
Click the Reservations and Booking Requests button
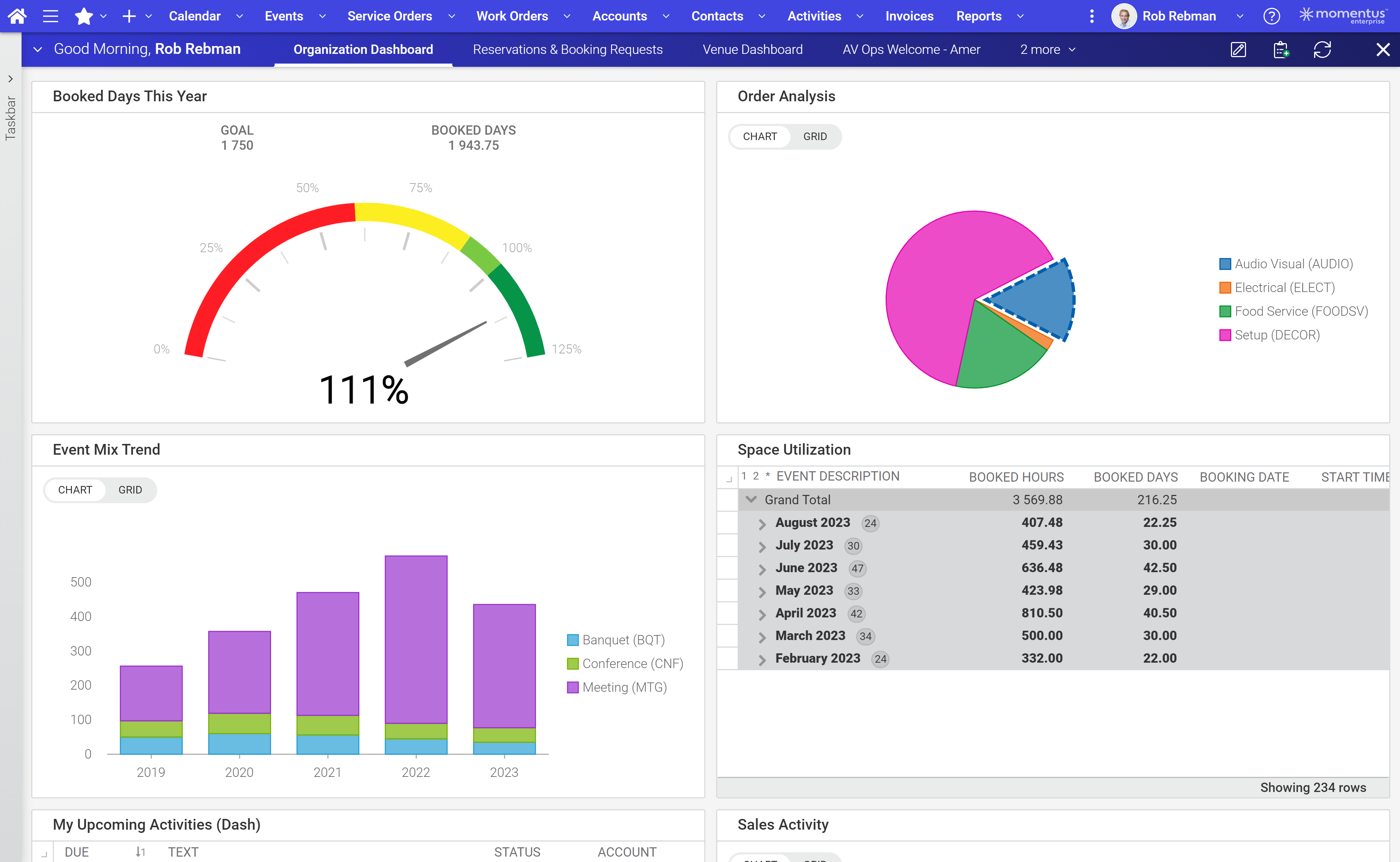(x=568, y=48)
